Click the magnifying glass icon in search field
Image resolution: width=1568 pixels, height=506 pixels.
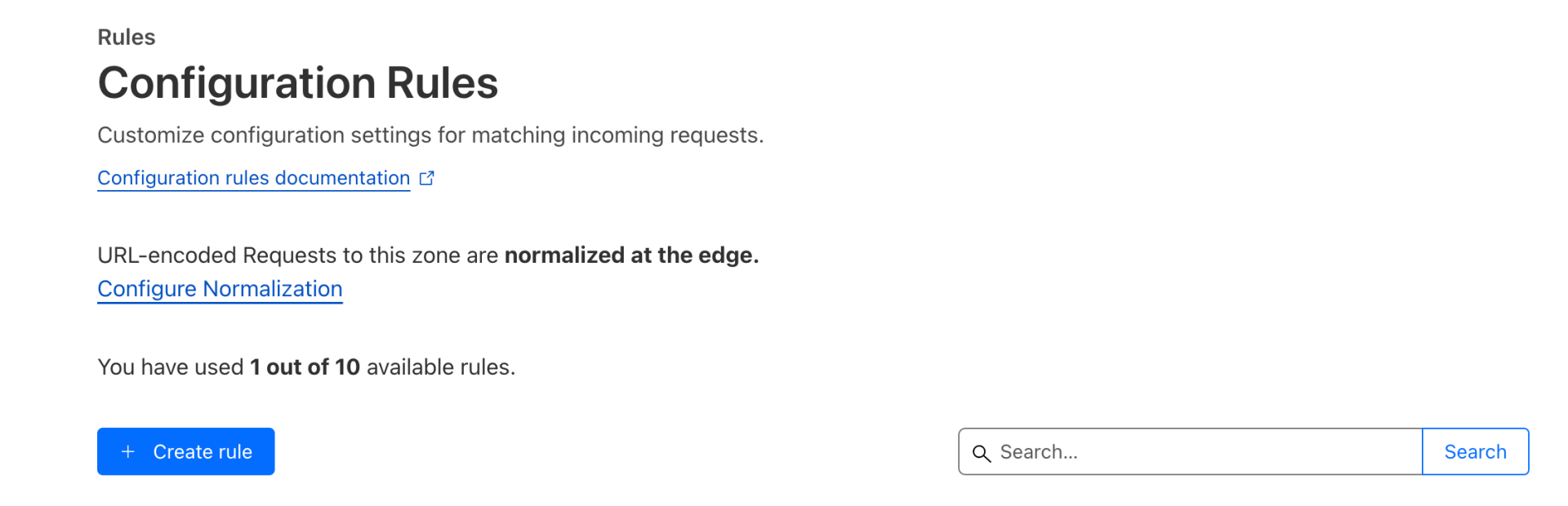point(982,453)
